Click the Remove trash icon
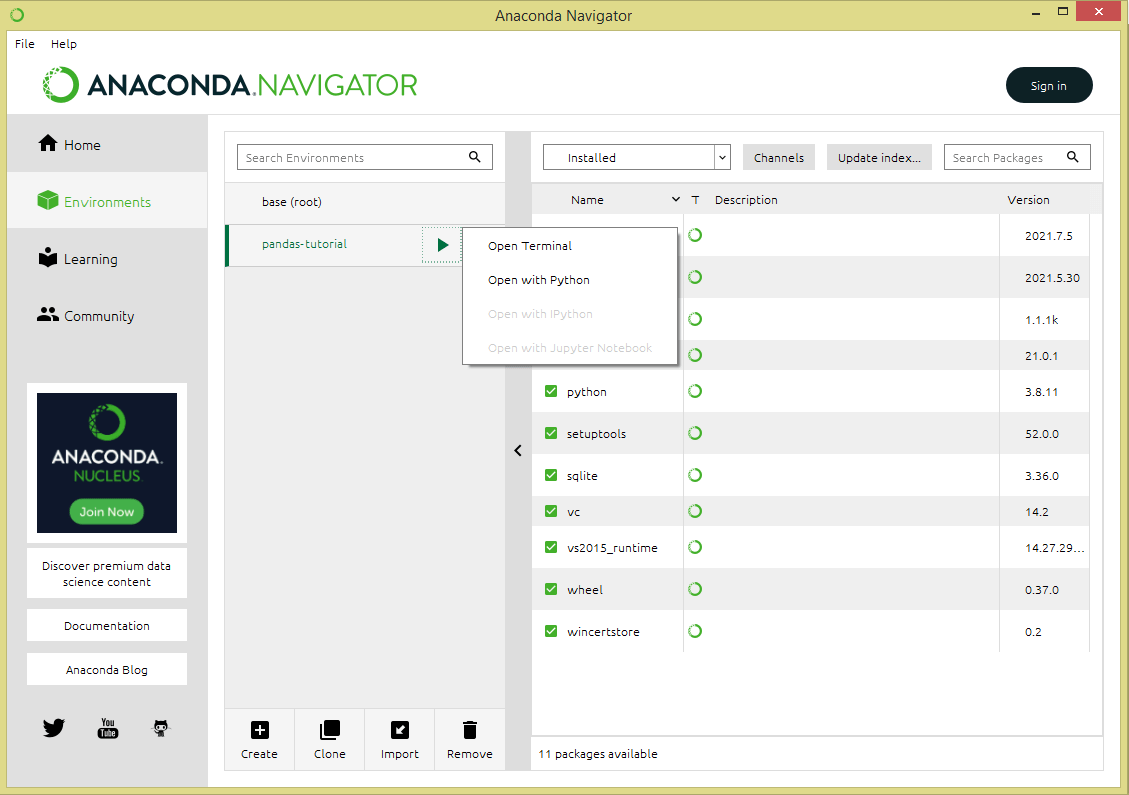 [x=469, y=730]
